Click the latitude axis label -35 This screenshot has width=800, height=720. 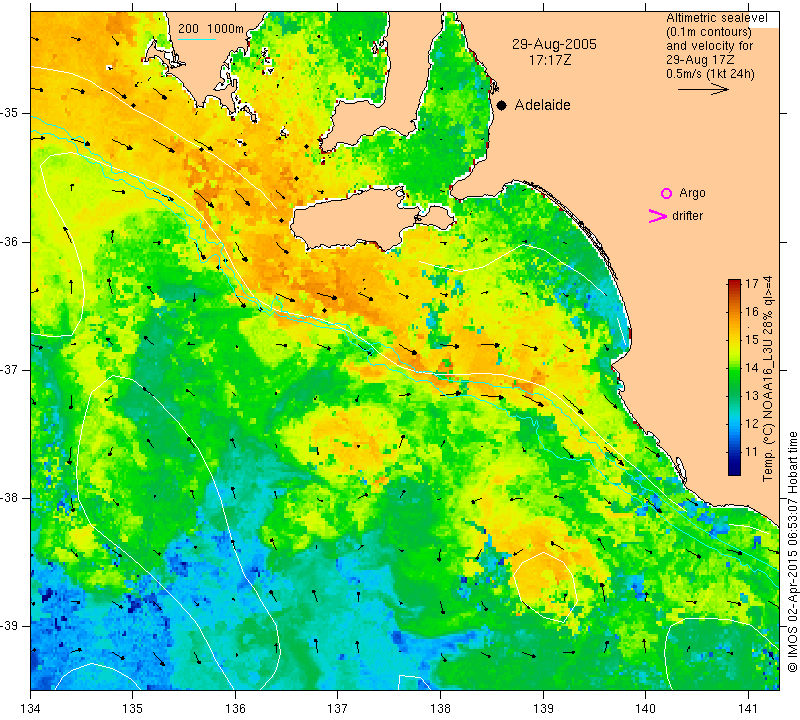click(9, 113)
